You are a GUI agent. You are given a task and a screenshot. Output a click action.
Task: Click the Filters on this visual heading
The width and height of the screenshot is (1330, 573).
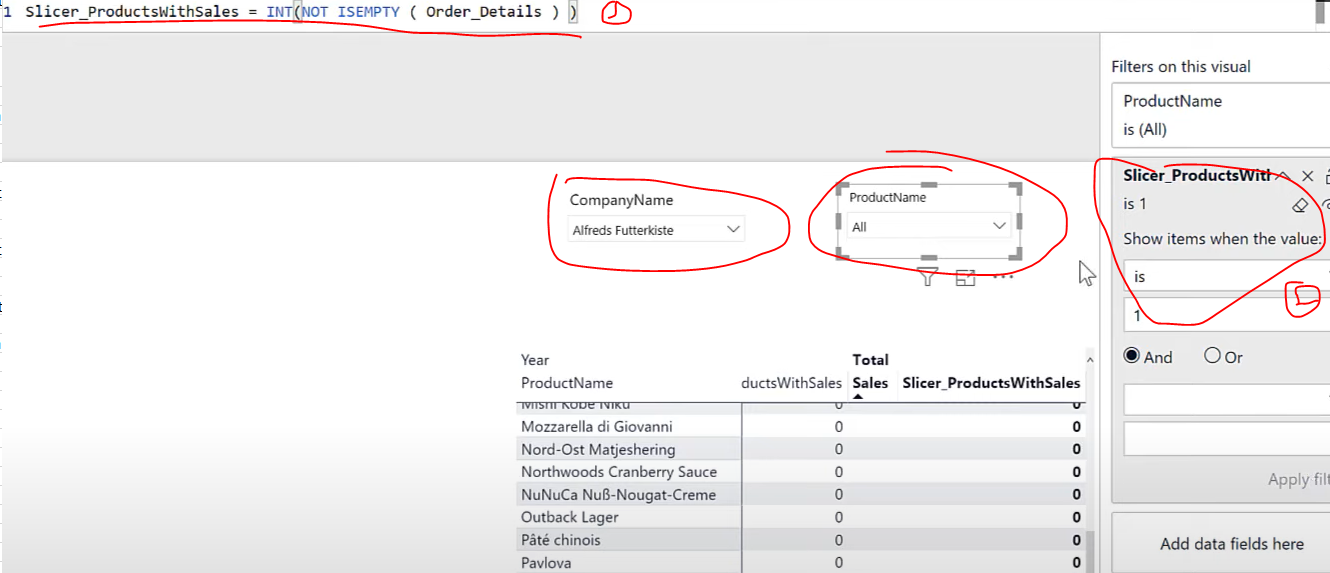[1181, 66]
